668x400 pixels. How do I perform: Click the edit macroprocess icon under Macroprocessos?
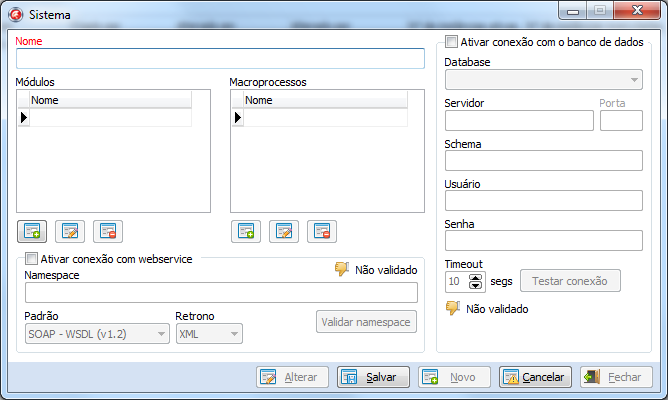[284, 231]
